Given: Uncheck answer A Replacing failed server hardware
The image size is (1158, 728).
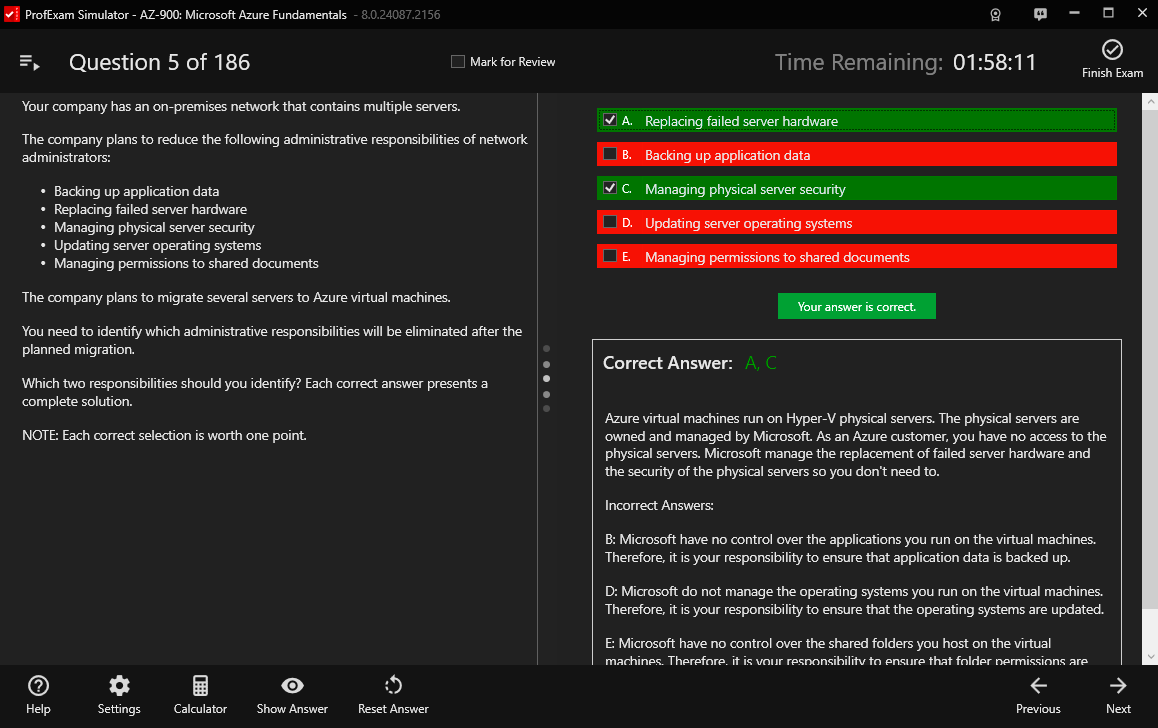Looking at the screenshot, I should [x=610, y=120].
